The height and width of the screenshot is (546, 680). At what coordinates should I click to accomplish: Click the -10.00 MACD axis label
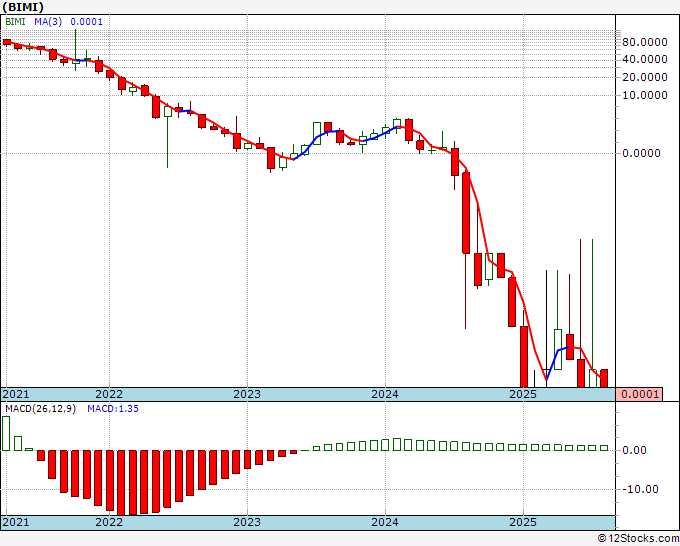tap(641, 489)
